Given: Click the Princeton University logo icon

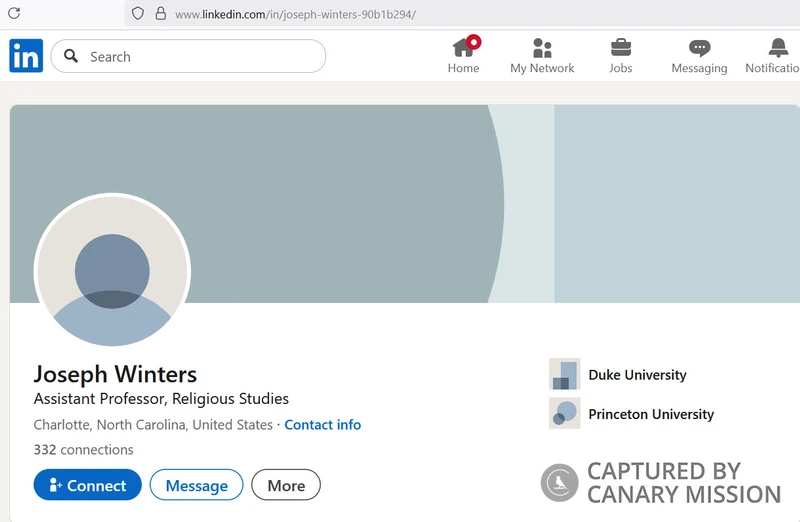Looking at the screenshot, I should 564,413.
